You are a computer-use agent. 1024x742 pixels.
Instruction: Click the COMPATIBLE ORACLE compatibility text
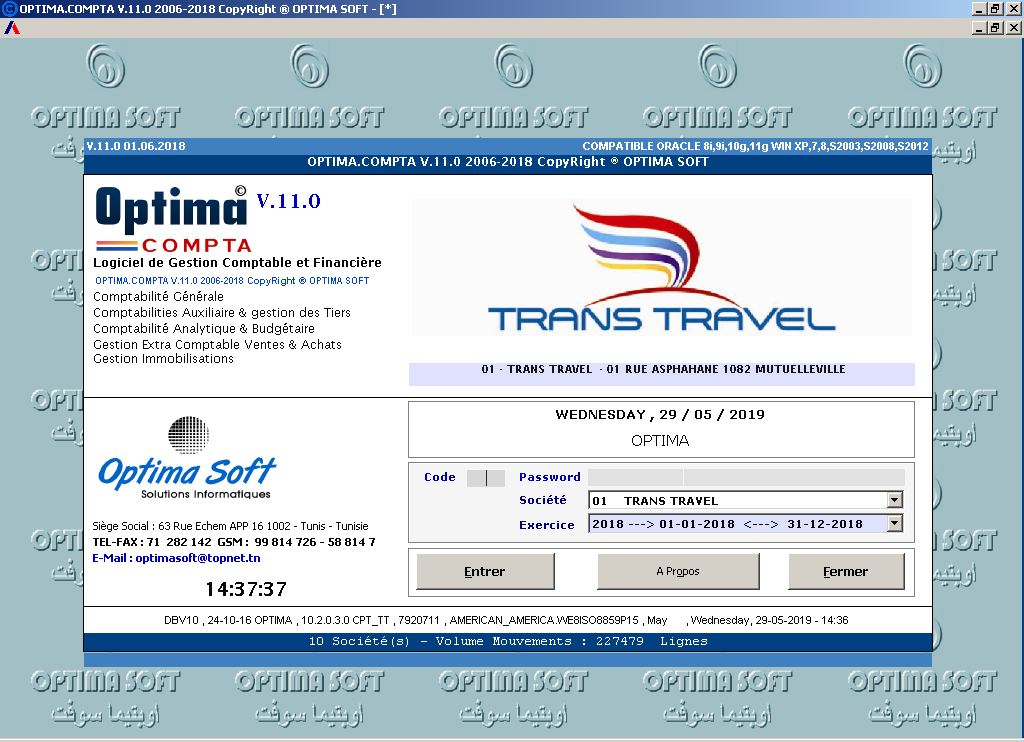[756, 146]
